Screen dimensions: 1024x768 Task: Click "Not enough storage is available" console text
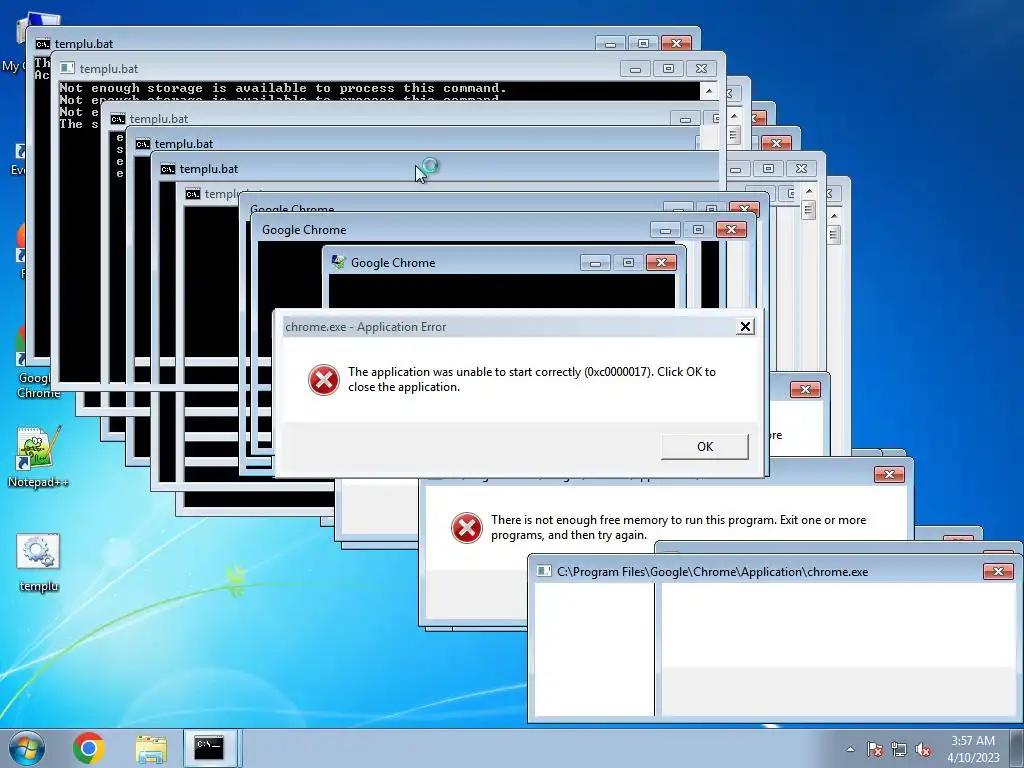pos(283,88)
